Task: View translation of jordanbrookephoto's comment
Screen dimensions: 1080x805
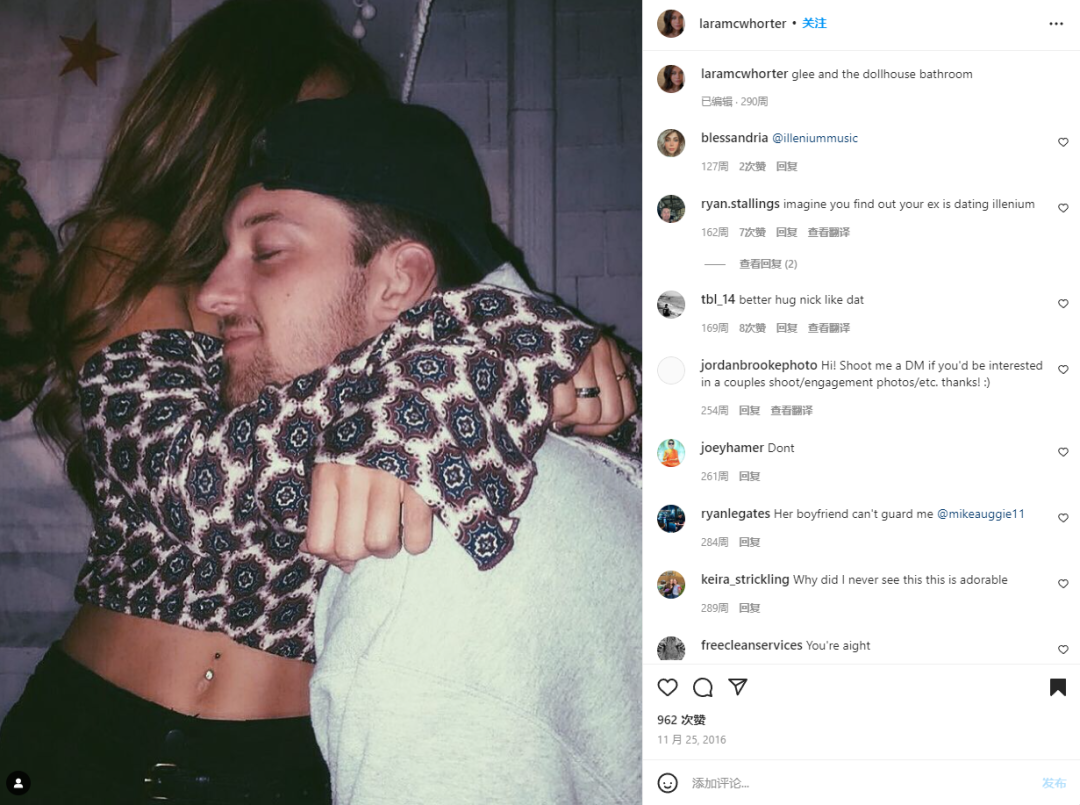Action: [791, 410]
